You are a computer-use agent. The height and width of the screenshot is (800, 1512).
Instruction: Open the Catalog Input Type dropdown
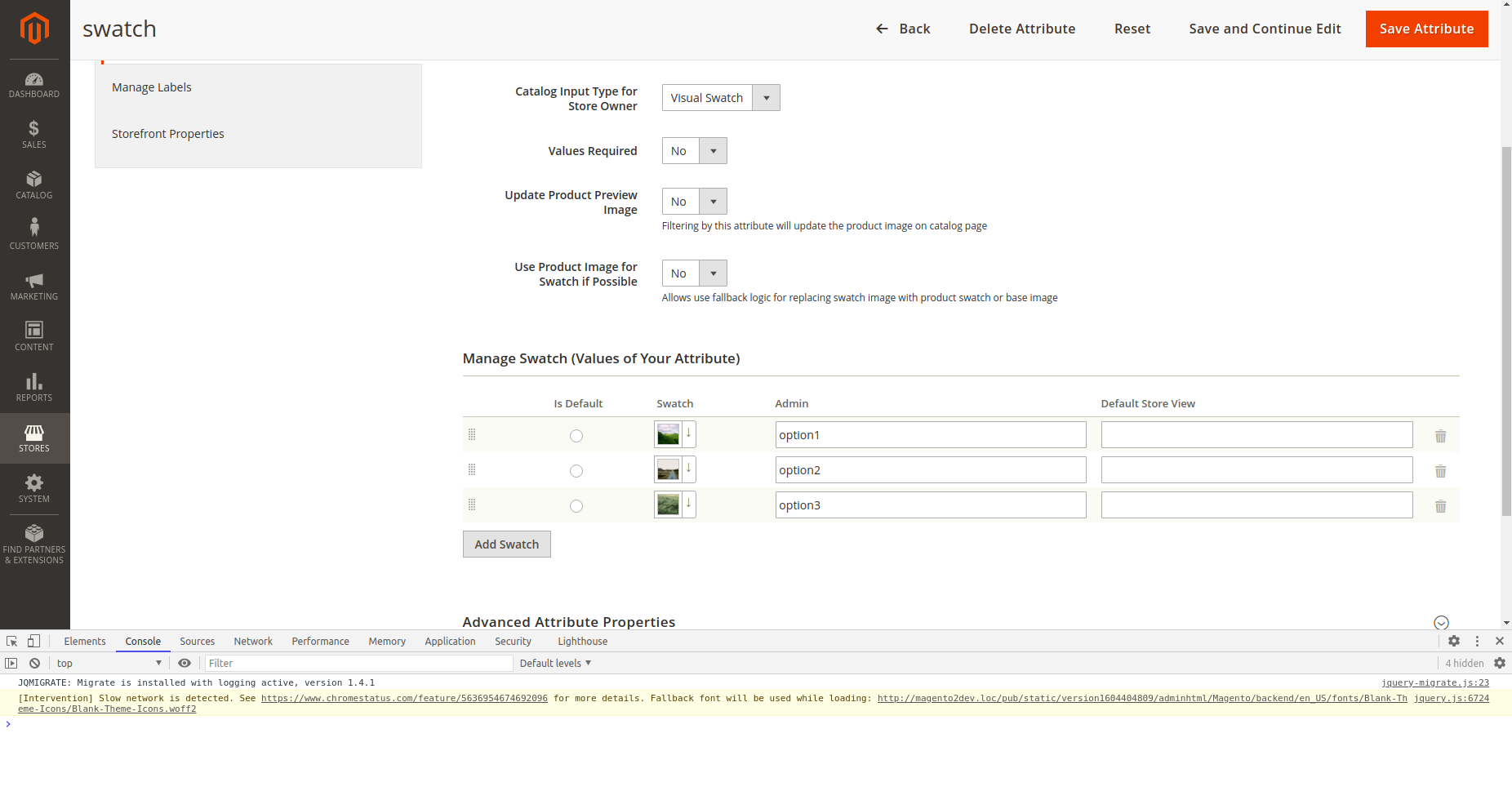pos(766,97)
